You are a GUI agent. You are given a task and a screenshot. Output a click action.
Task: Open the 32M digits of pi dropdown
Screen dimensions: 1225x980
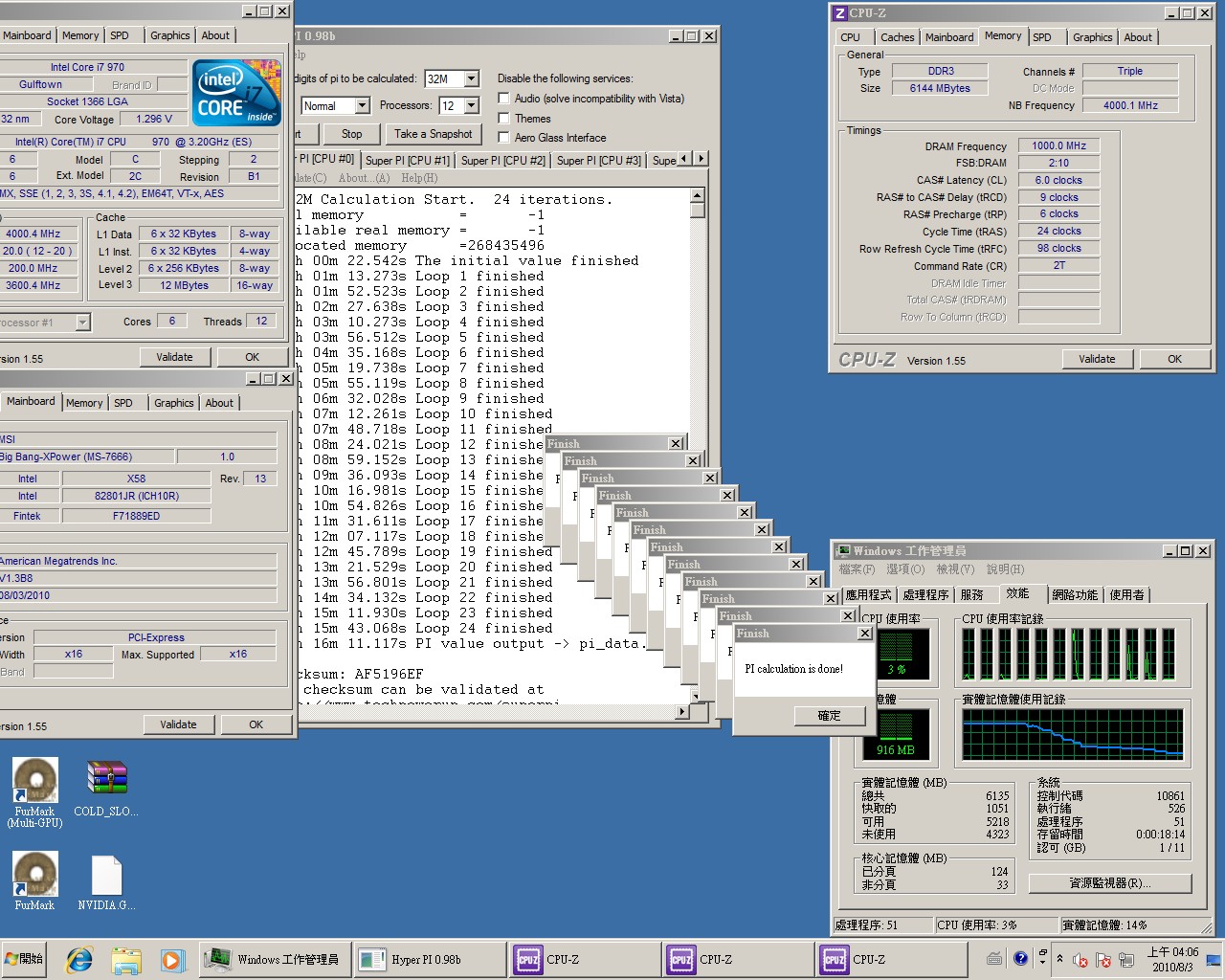[x=472, y=78]
